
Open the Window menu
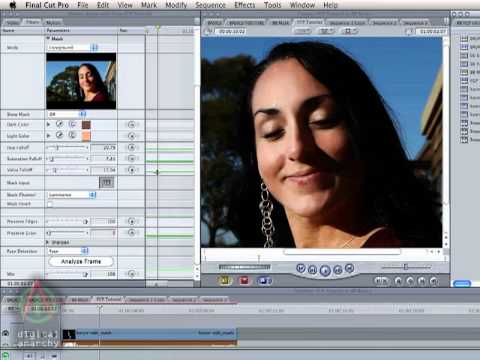pyautogui.click(x=302, y=5)
